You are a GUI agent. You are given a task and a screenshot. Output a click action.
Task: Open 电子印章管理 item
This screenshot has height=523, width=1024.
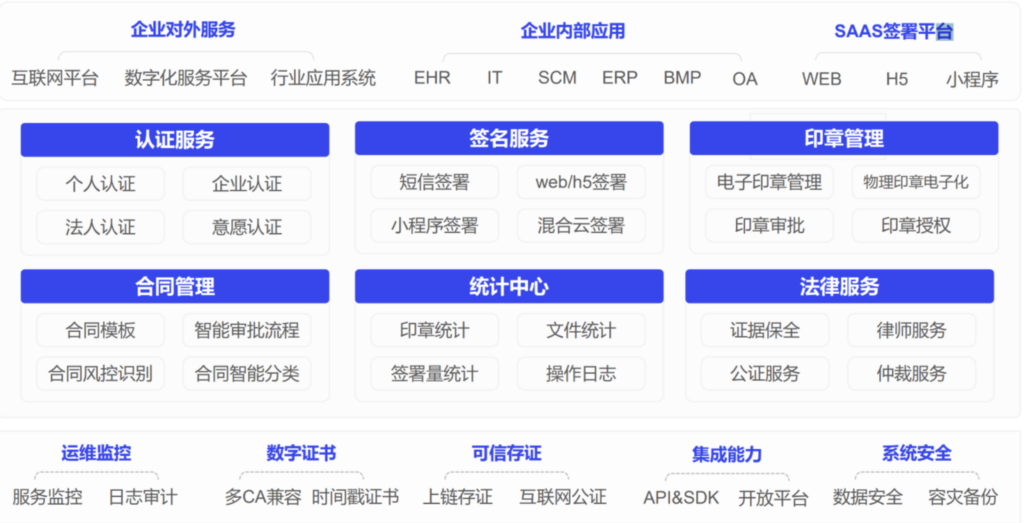[769, 182]
